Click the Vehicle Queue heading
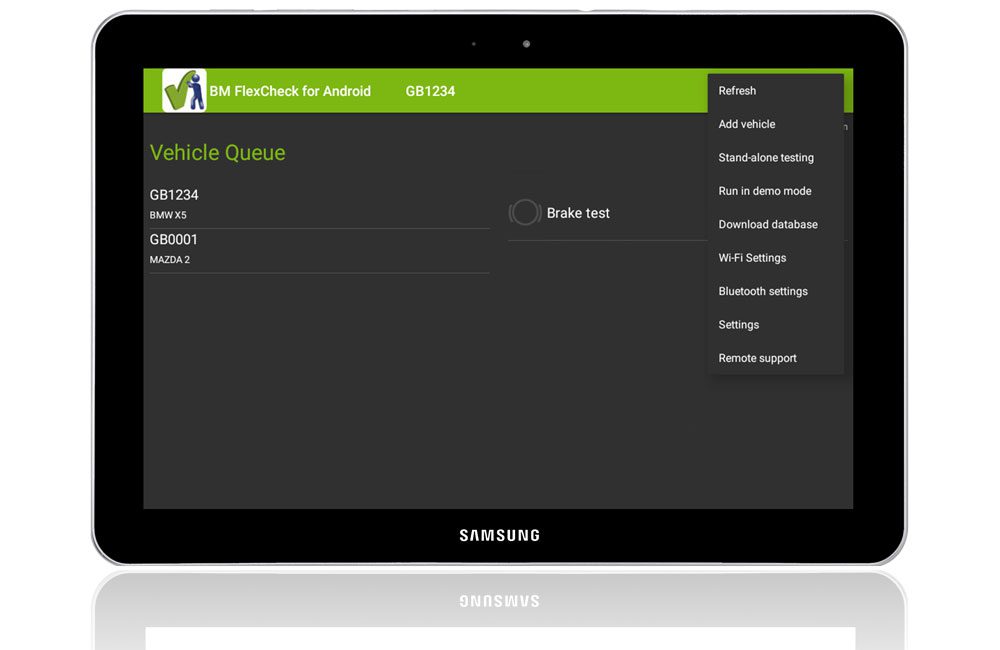1000x650 pixels. click(x=217, y=153)
